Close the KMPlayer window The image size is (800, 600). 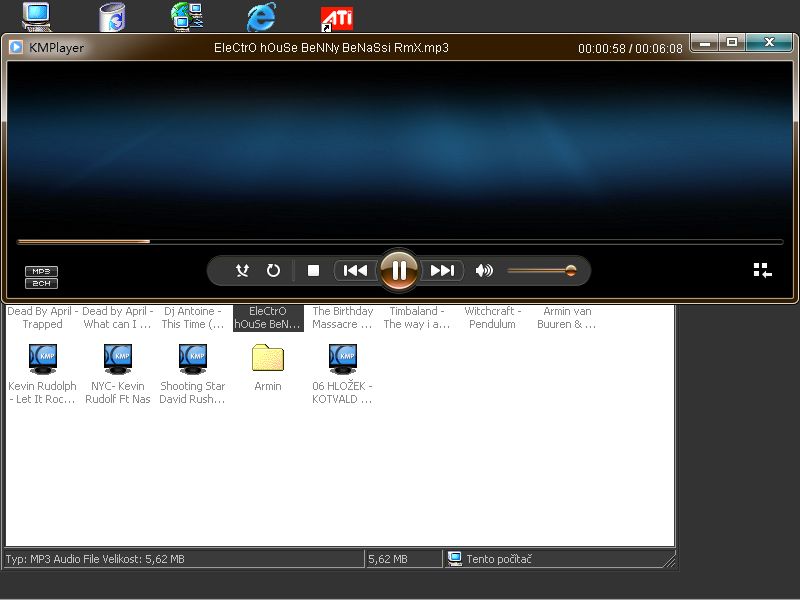pyautogui.click(x=769, y=43)
